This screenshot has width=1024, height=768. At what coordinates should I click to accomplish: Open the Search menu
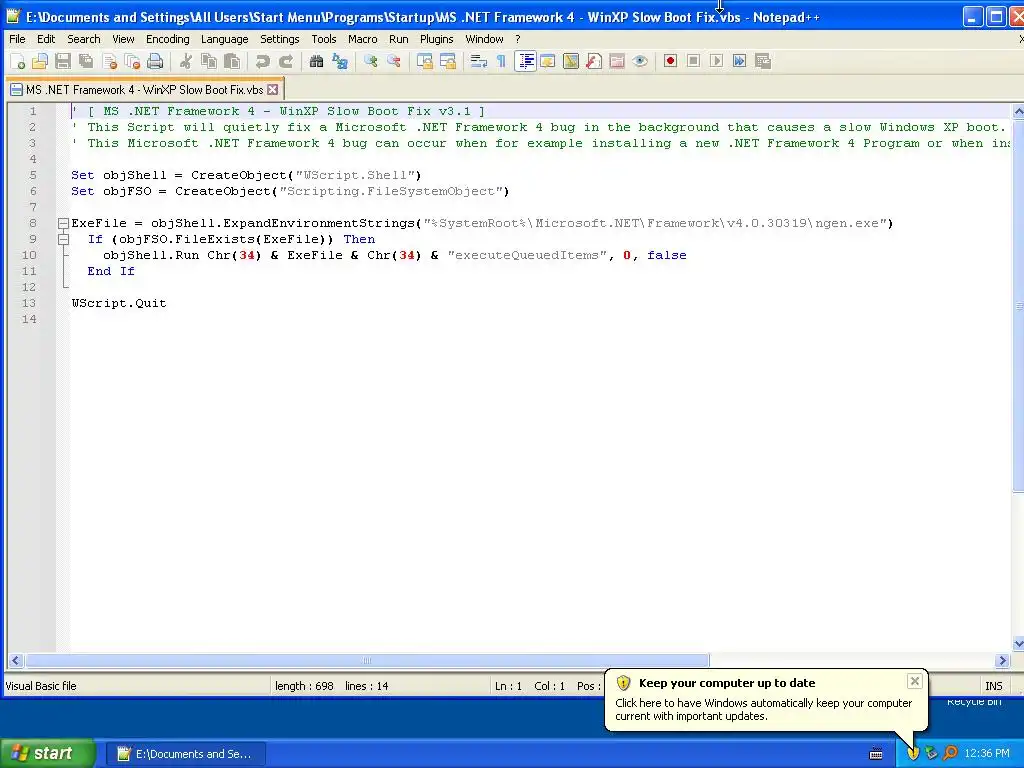84,39
